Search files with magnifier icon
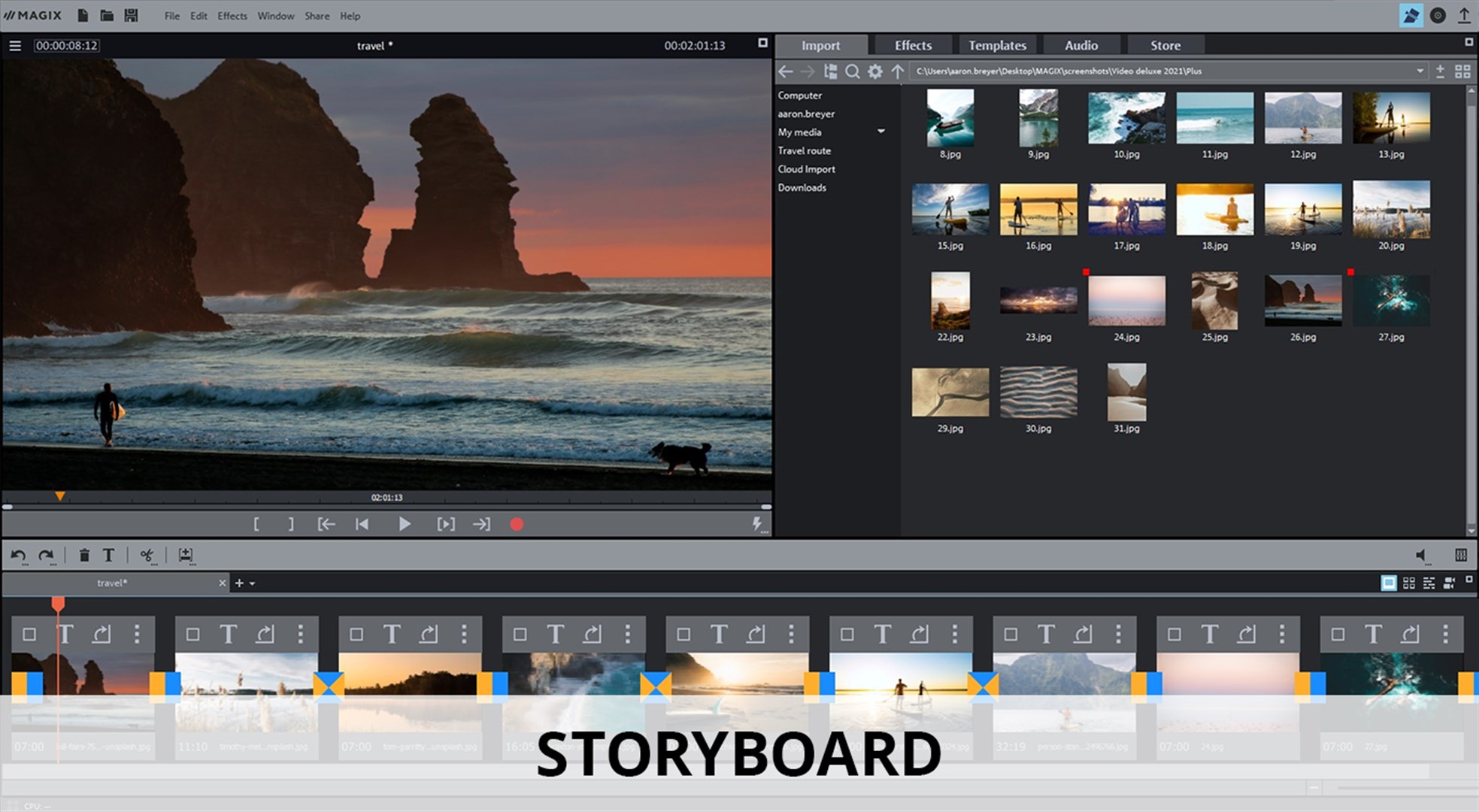This screenshot has width=1479, height=812. point(853,71)
